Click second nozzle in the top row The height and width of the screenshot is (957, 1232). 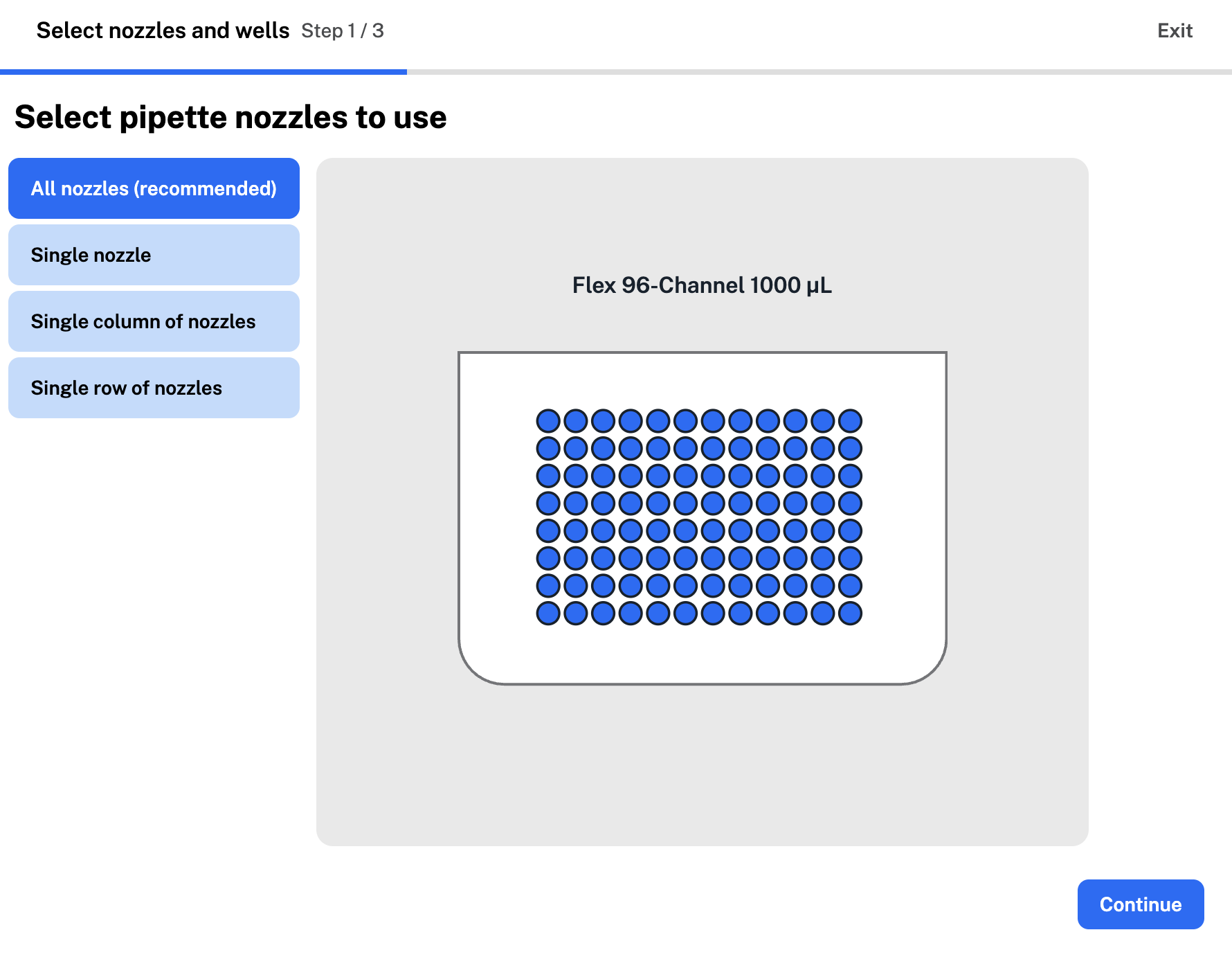click(x=576, y=420)
